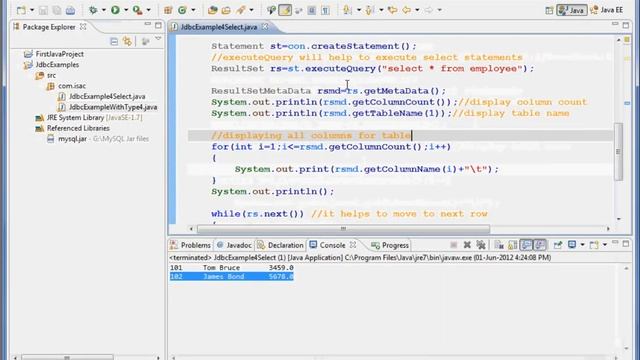Close the JdbcExample4Select.java editor tab

tap(265, 27)
